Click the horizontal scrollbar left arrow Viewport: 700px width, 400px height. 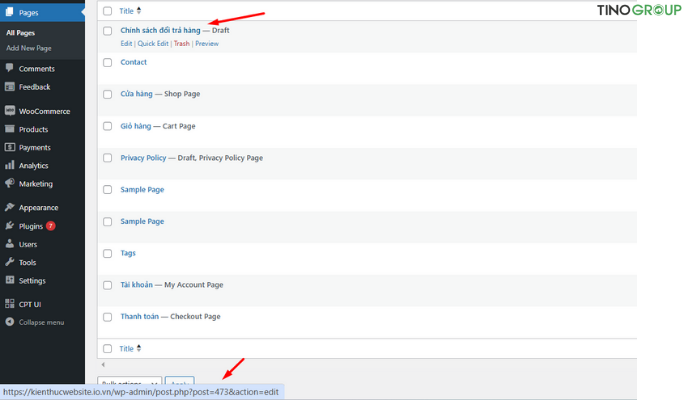[x=103, y=365]
